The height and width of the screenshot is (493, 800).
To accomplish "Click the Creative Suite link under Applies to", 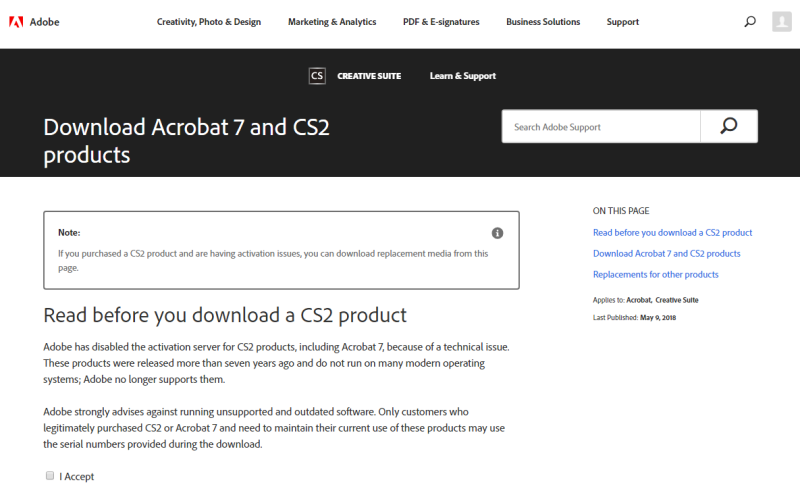I will click(676, 300).
